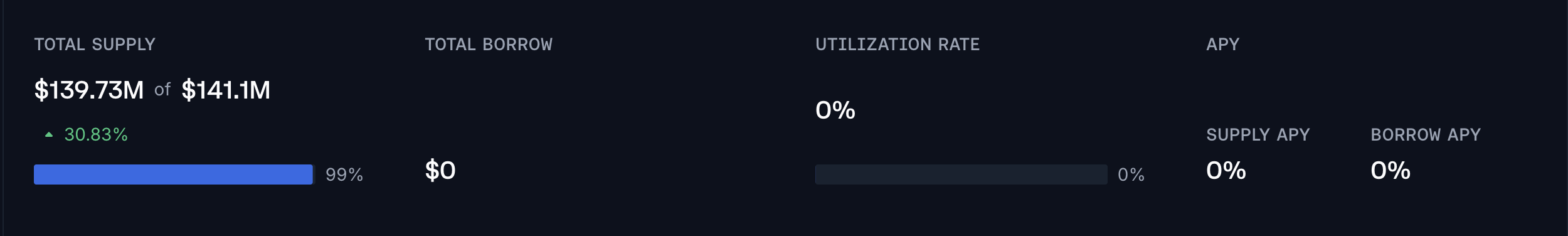Click the APY section heading
Viewport: 1568px width, 236px height.
(1222, 45)
